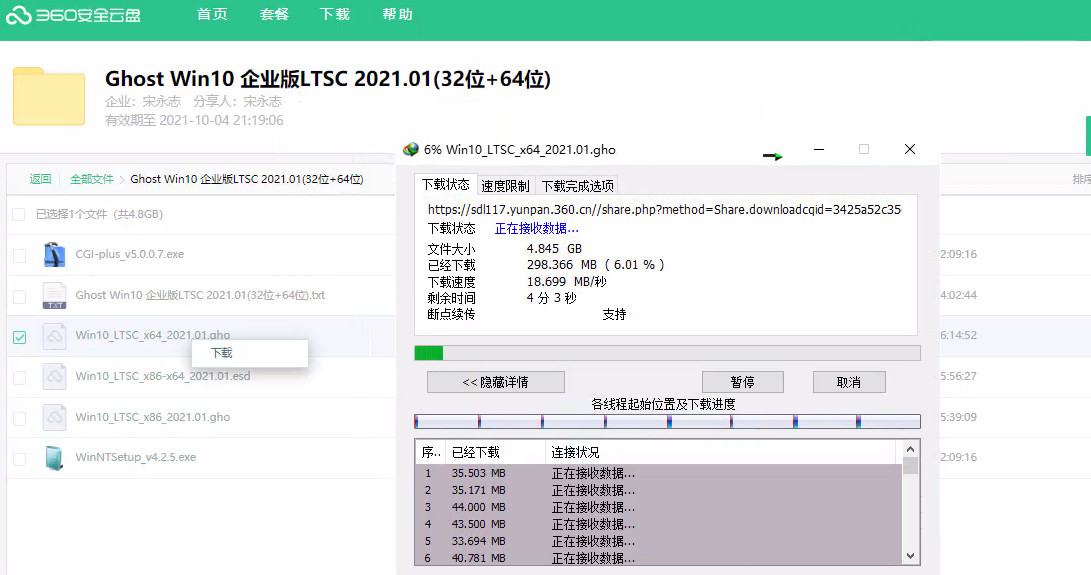Check the box for CGI-plus_v5.0.0.7.exe
This screenshot has height=575, width=1091.
(x=19, y=255)
